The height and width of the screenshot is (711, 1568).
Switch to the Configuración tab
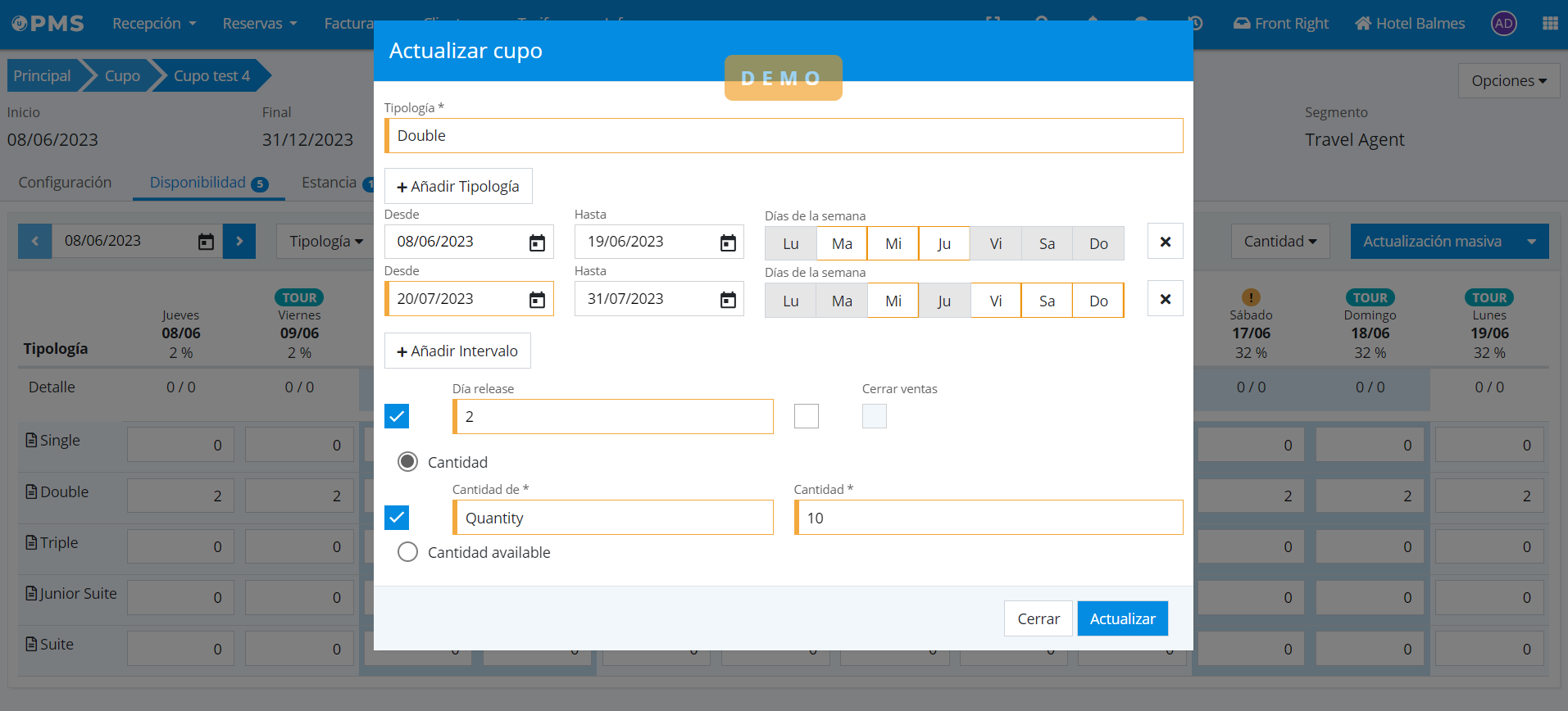(65, 183)
